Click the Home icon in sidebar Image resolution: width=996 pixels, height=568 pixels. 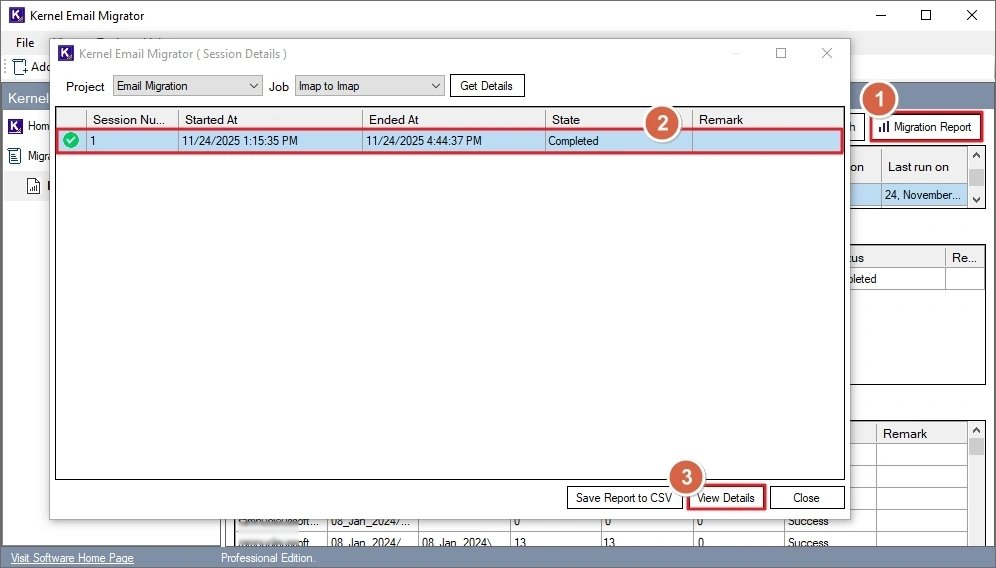pos(15,126)
